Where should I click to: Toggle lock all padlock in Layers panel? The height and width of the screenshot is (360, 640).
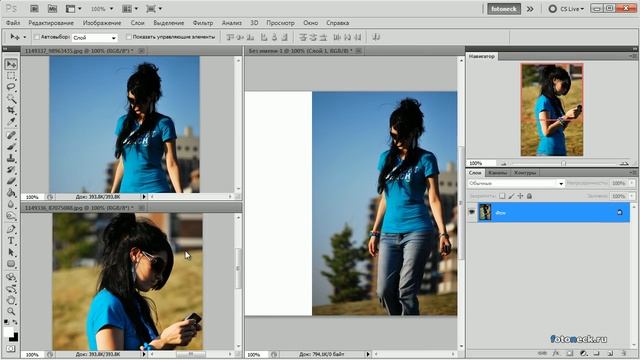(529, 196)
